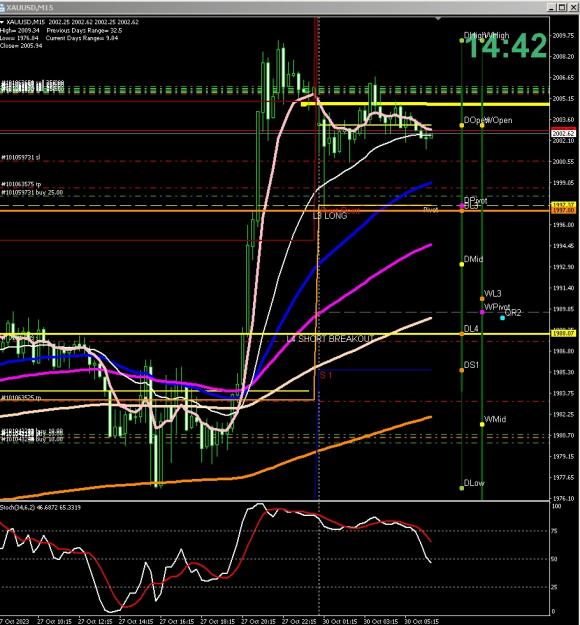Click the yellow 1988.07 price tag
Viewport: 580px width, 625px height.
(x=563, y=333)
